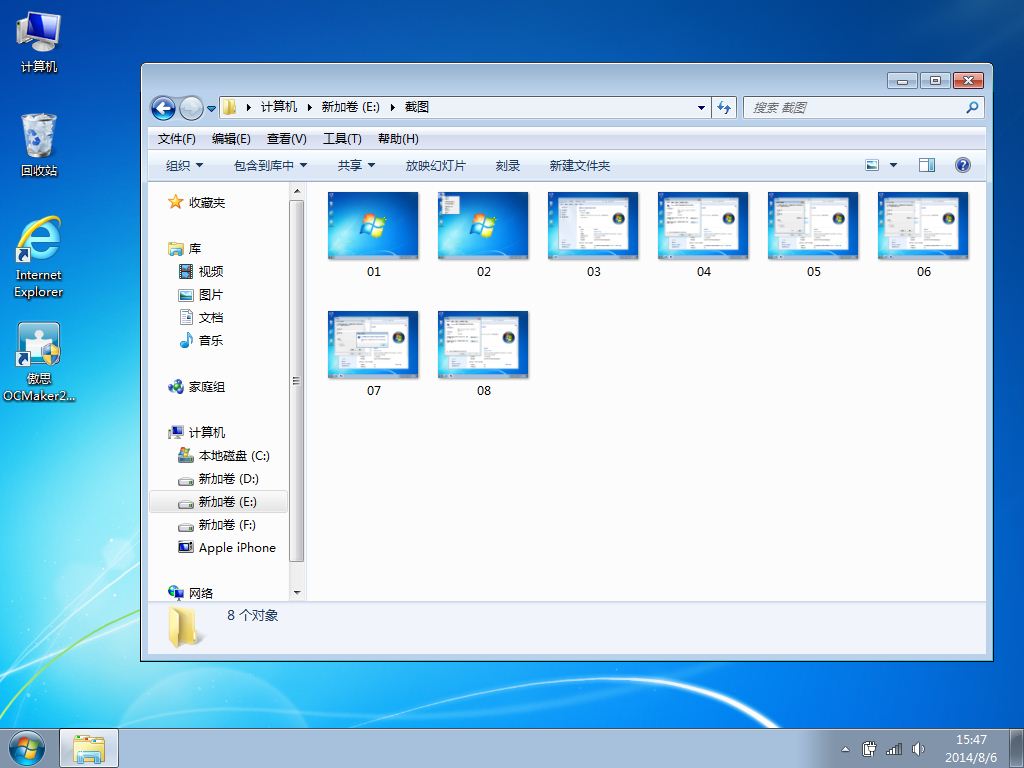This screenshot has width=1024, height=768.
Task: Open the 组织 dropdown
Action: pyautogui.click(x=184, y=166)
